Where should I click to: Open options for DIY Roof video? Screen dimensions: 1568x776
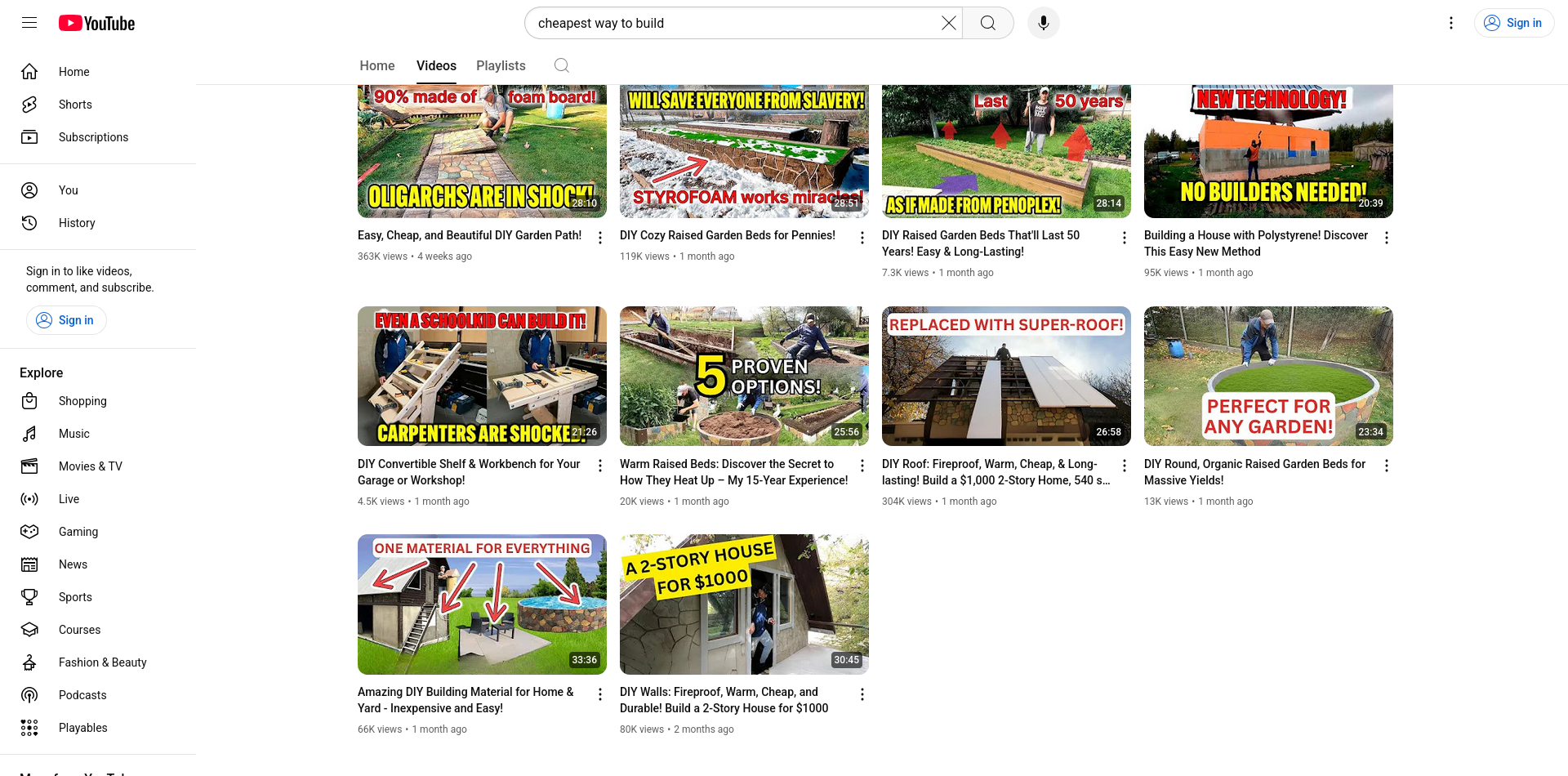pyautogui.click(x=1125, y=466)
